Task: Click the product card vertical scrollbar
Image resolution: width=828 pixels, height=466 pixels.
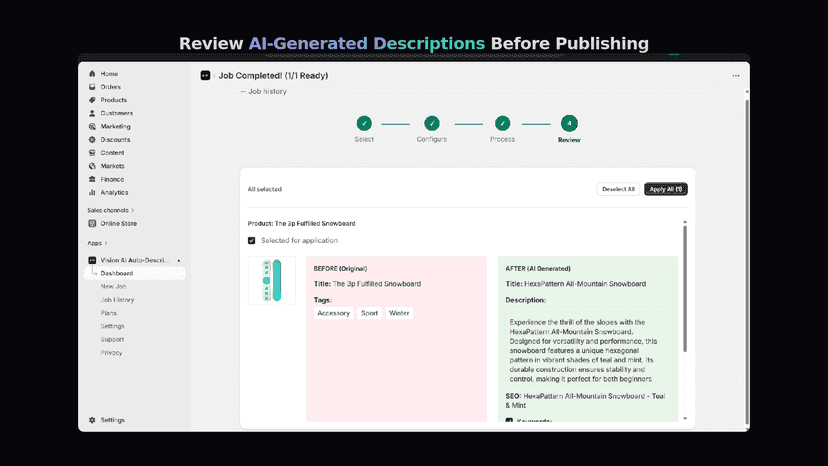Action: (685, 288)
